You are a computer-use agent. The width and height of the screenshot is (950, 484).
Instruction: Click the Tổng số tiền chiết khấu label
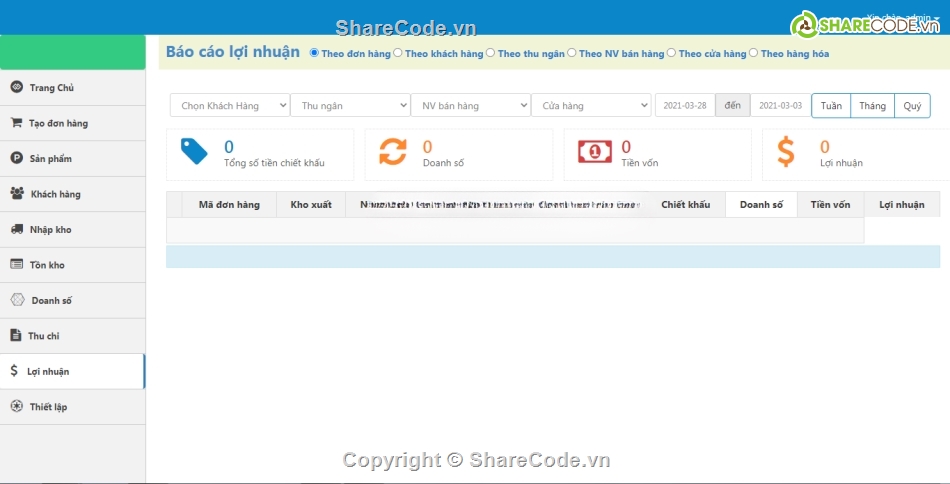click(274, 163)
